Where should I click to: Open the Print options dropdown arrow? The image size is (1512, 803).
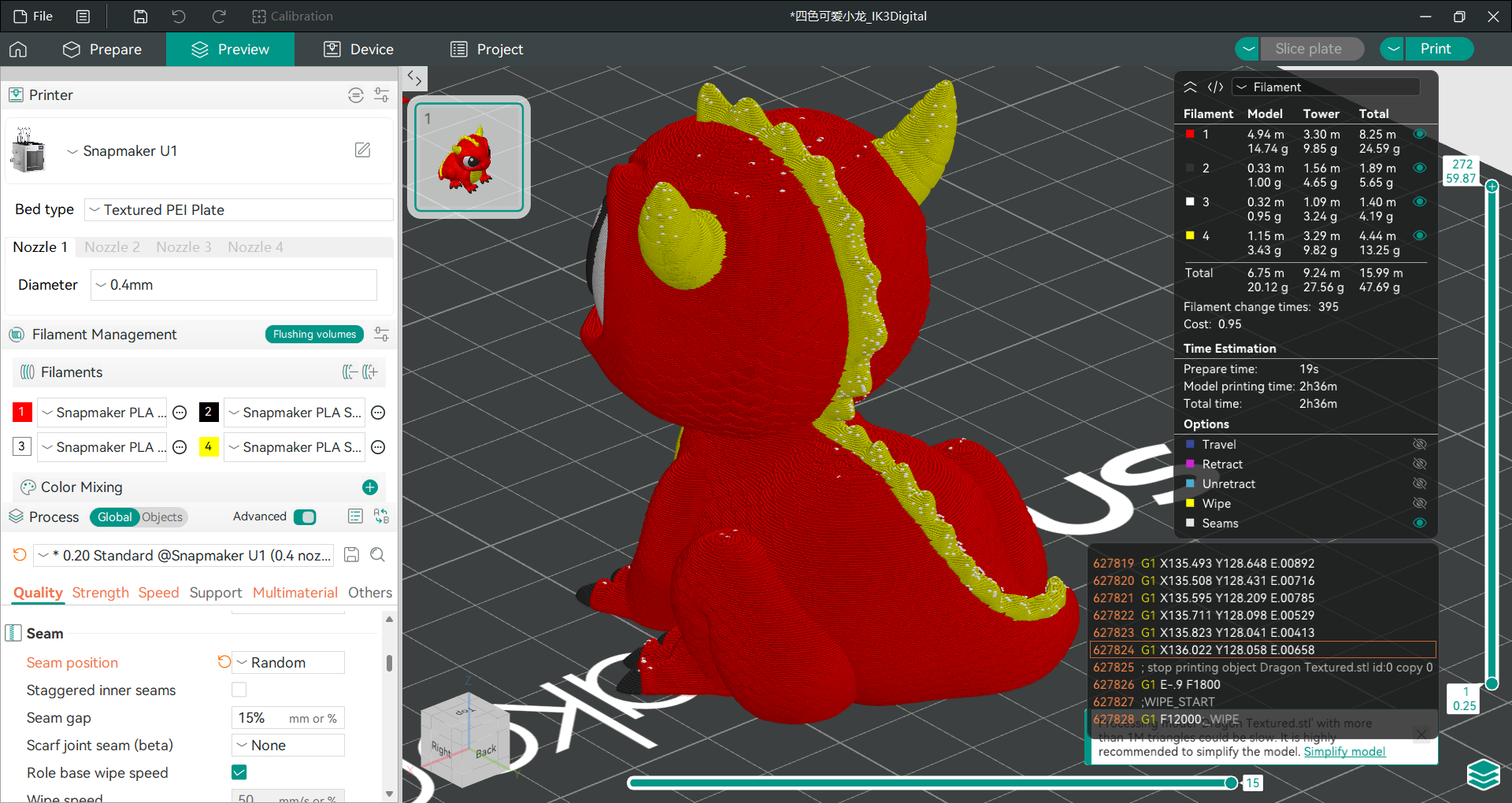tap(1393, 50)
